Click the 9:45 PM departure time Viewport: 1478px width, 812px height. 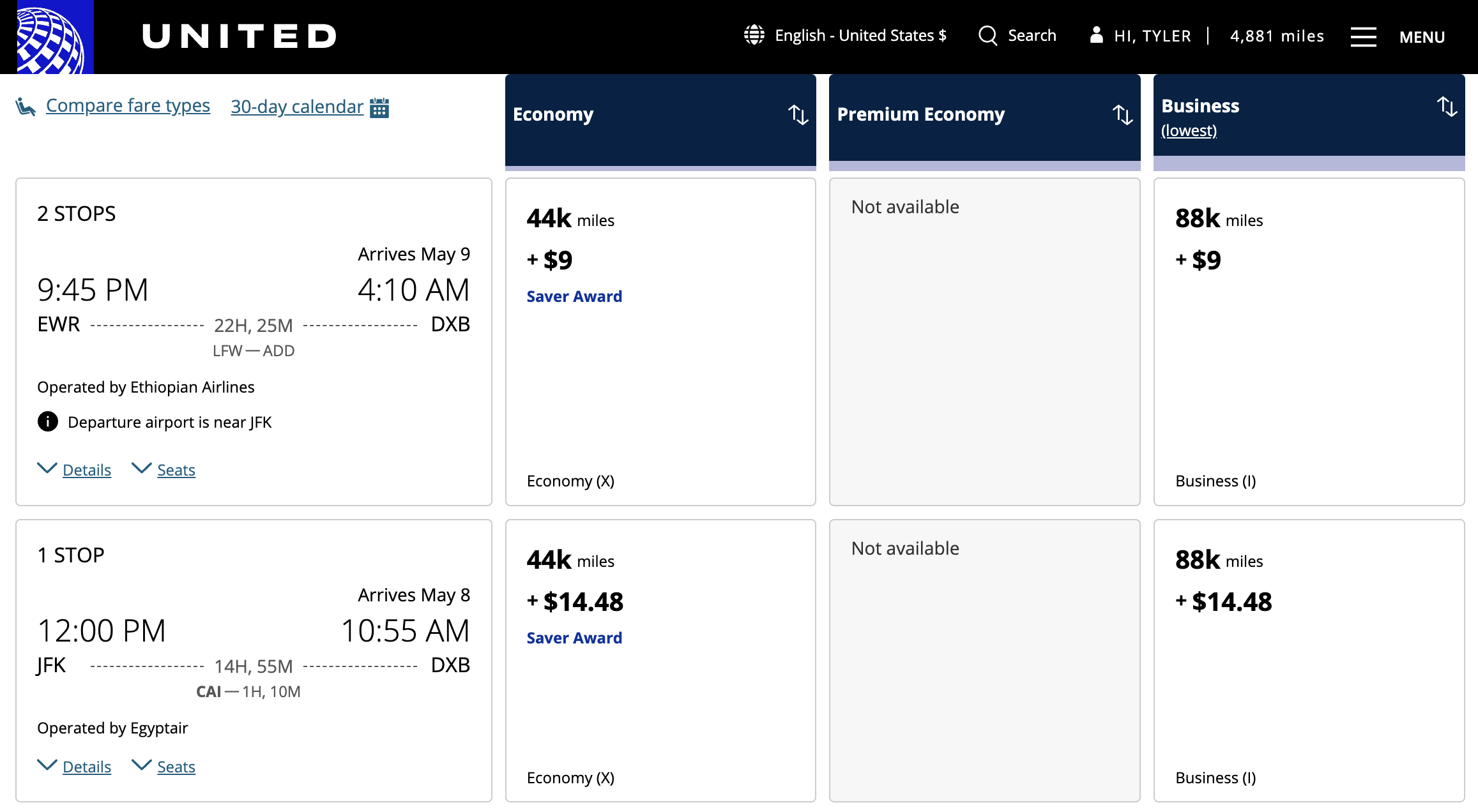(x=93, y=290)
